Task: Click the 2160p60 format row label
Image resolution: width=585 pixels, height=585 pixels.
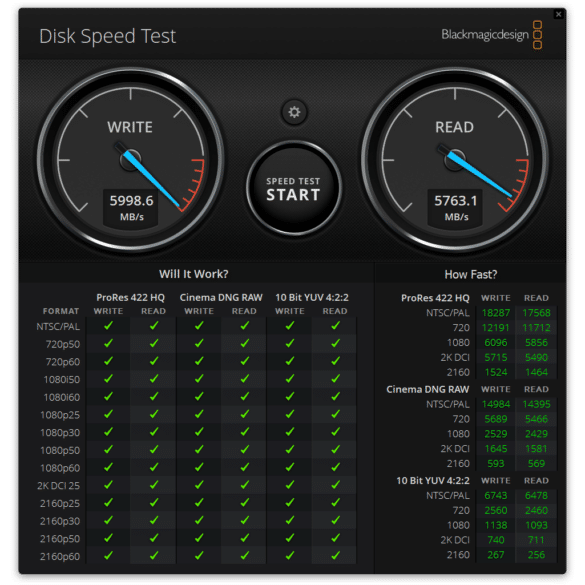Action: pyautogui.click(x=60, y=557)
